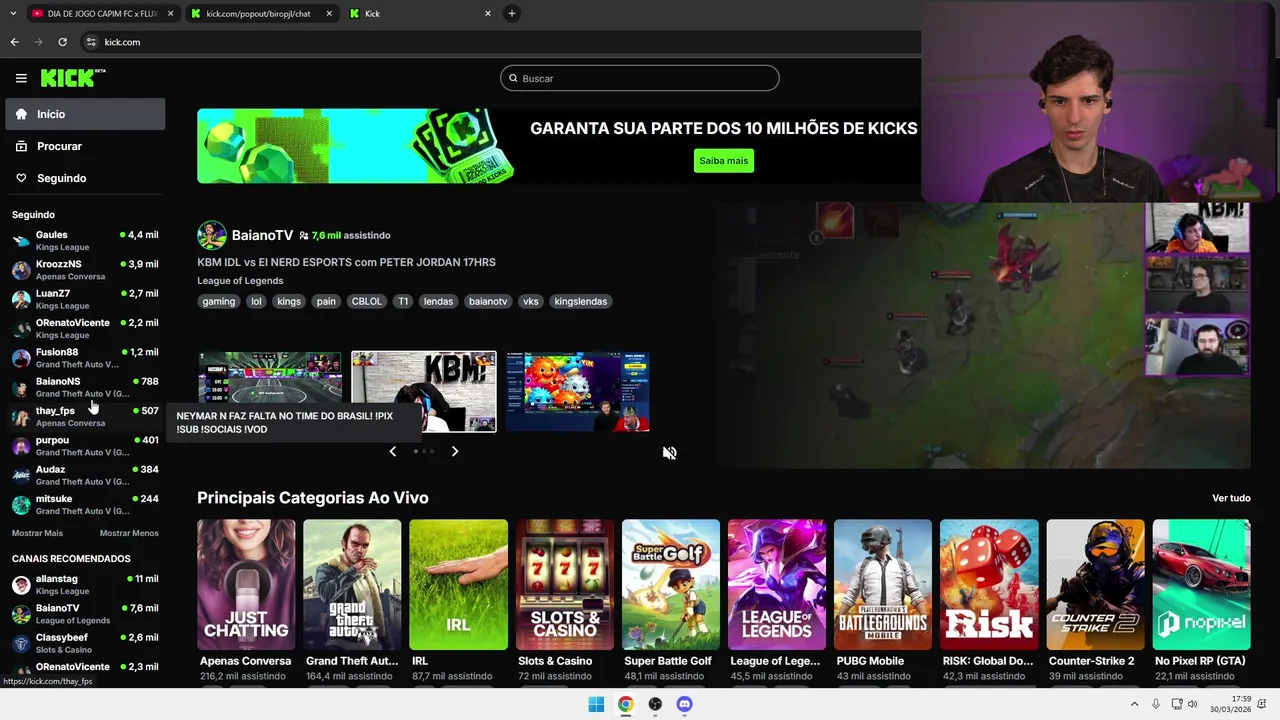Collapse list with Mostrar Menos
Screen dimensions: 1280x720
tap(129, 533)
